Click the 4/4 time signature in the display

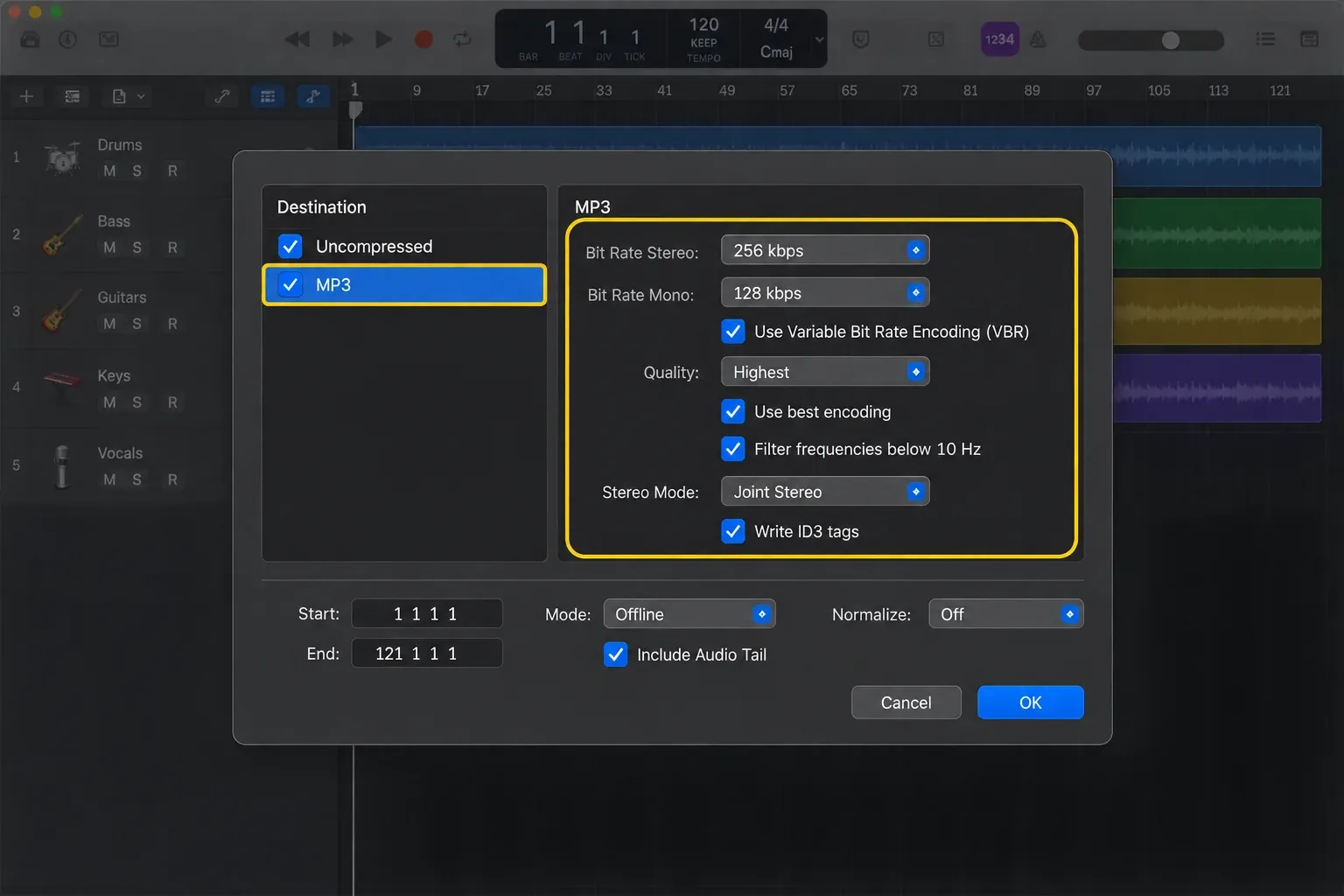click(x=776, y=24)
